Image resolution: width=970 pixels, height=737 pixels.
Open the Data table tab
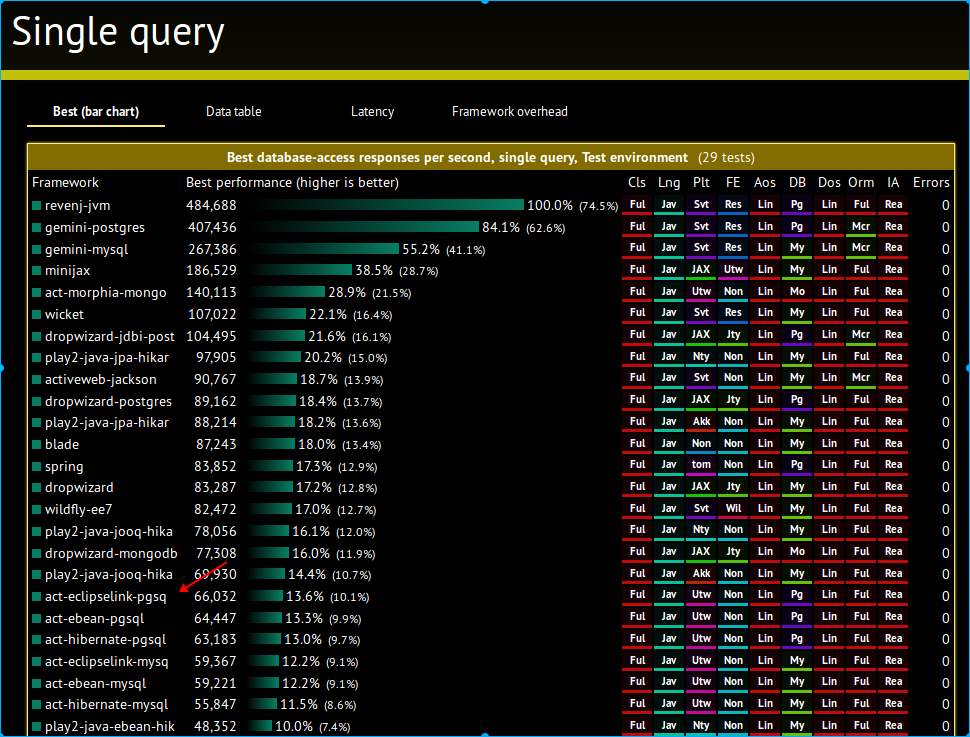coord(233,111)
